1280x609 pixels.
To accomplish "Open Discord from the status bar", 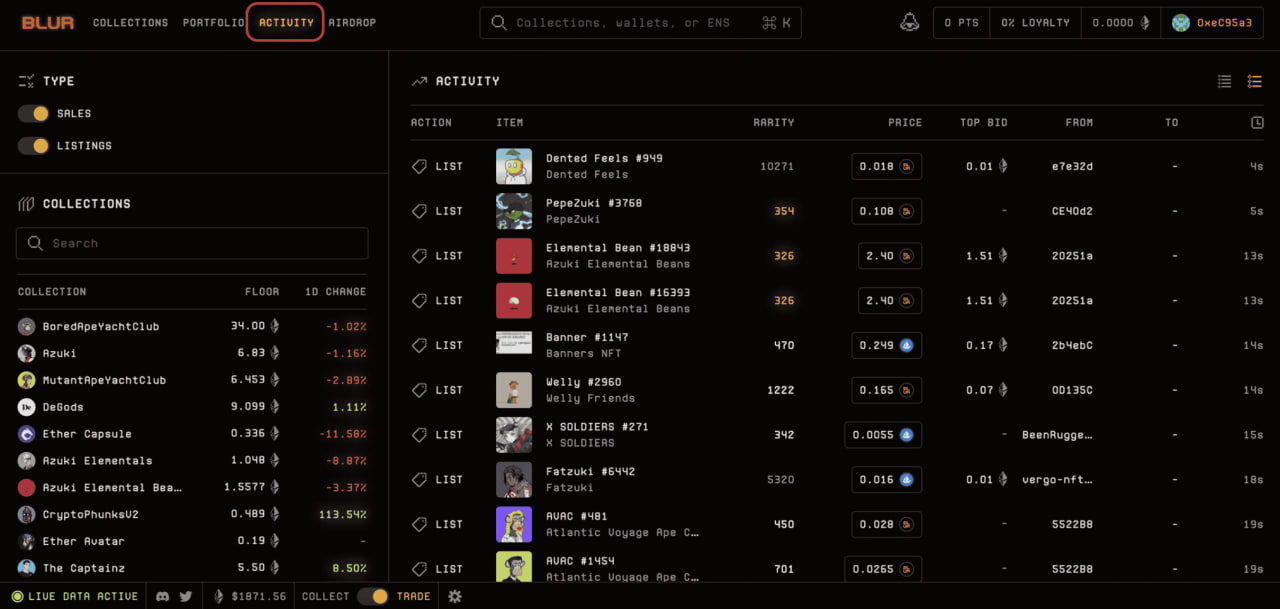I will [x=162, y=595].
